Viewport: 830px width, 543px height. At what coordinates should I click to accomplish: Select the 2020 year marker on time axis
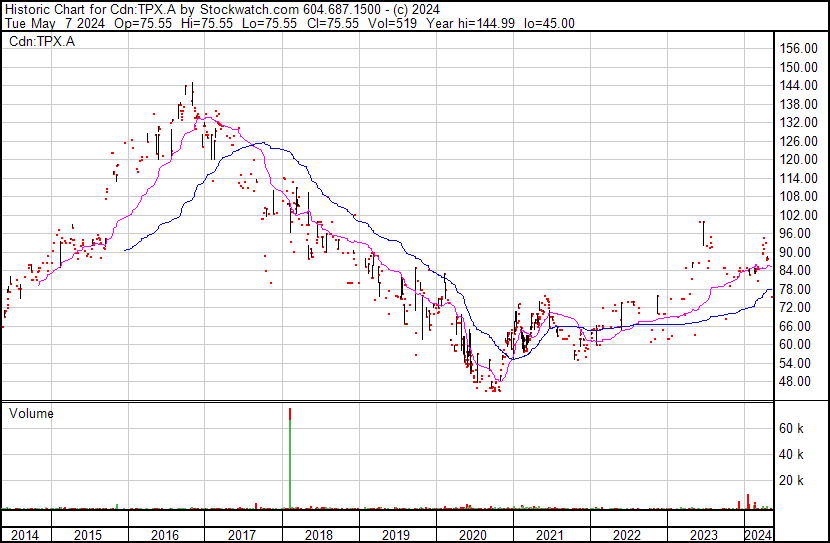tap(473, 535)
